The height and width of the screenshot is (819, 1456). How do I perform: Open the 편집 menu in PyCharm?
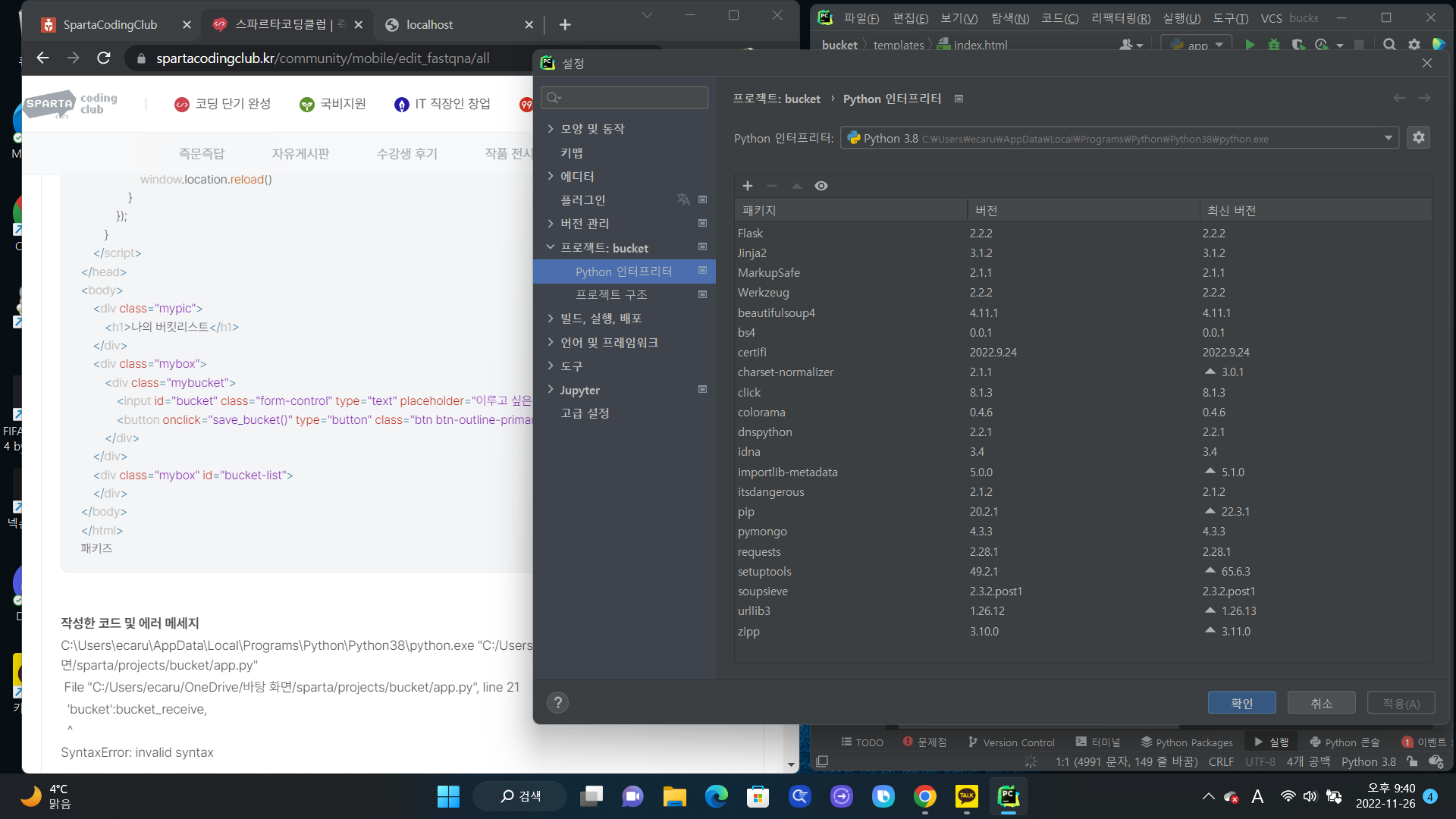click(910, 18)
